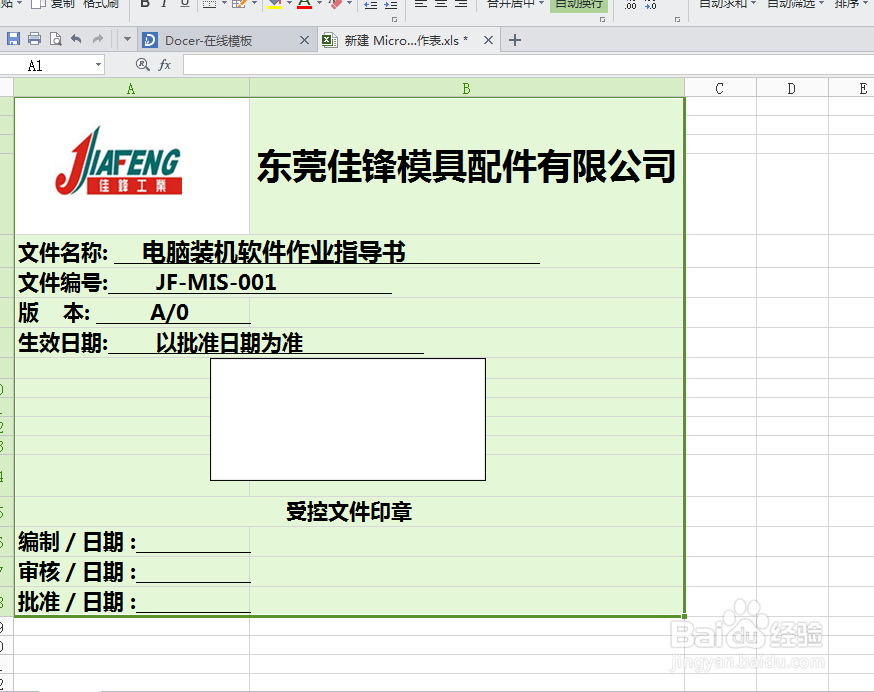Click the 批准 / 日期 cell
The height and width of the screenshot is (692, 874).
[132, 601]
